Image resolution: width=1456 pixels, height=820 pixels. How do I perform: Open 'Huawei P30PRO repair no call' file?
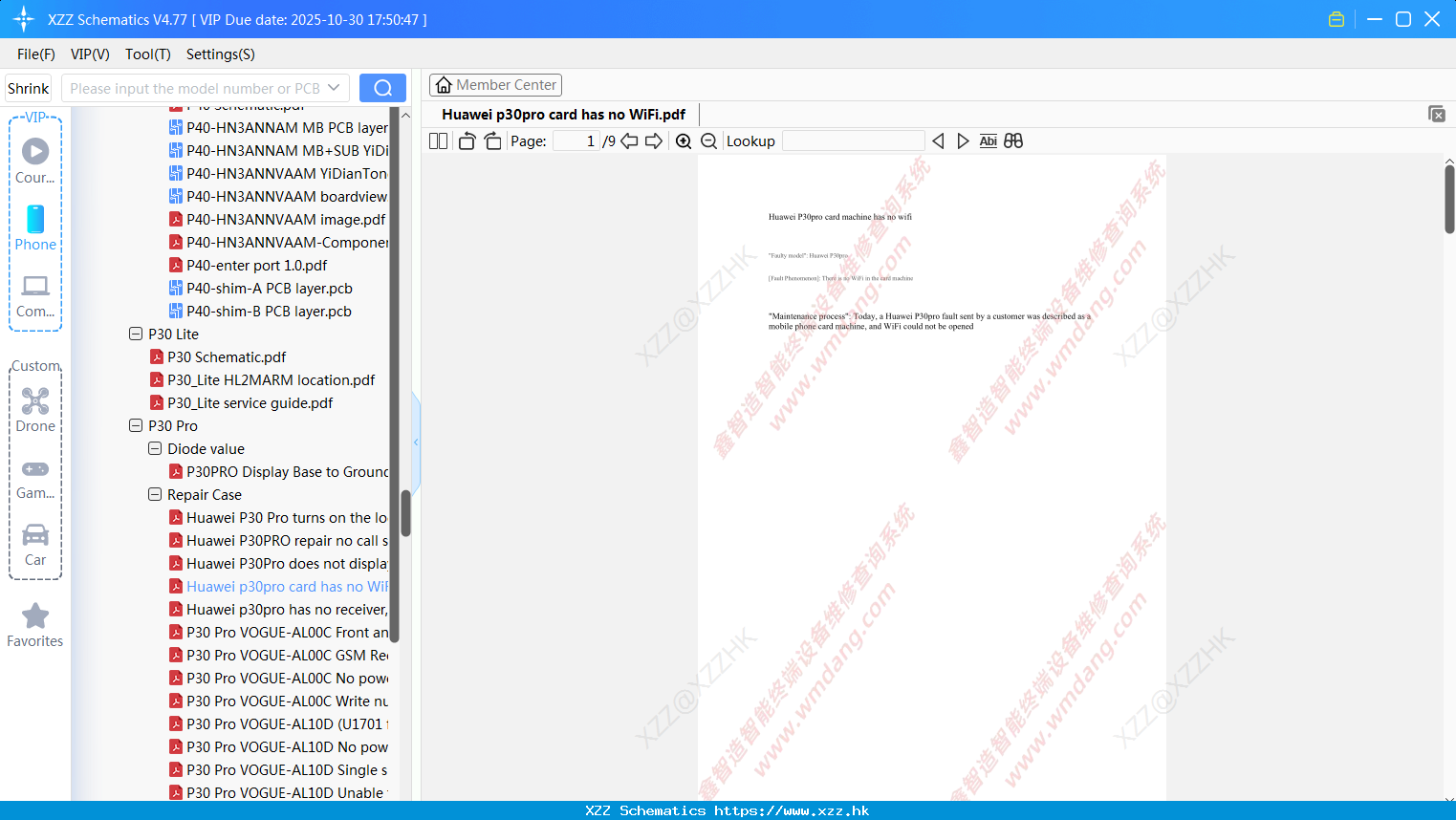click(278, 541)
